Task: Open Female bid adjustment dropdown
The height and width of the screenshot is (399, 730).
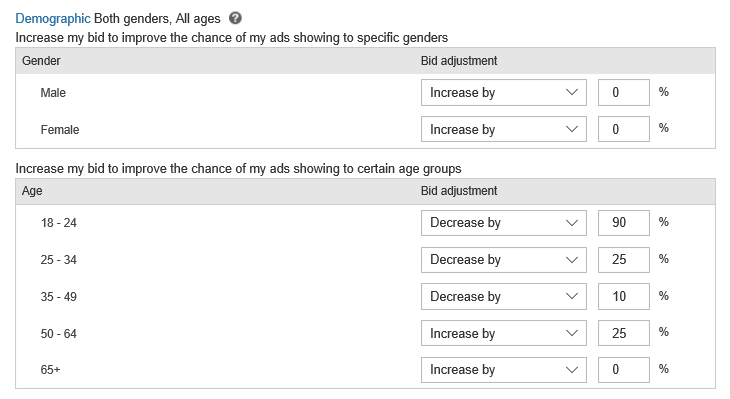Action: [504, 129]
